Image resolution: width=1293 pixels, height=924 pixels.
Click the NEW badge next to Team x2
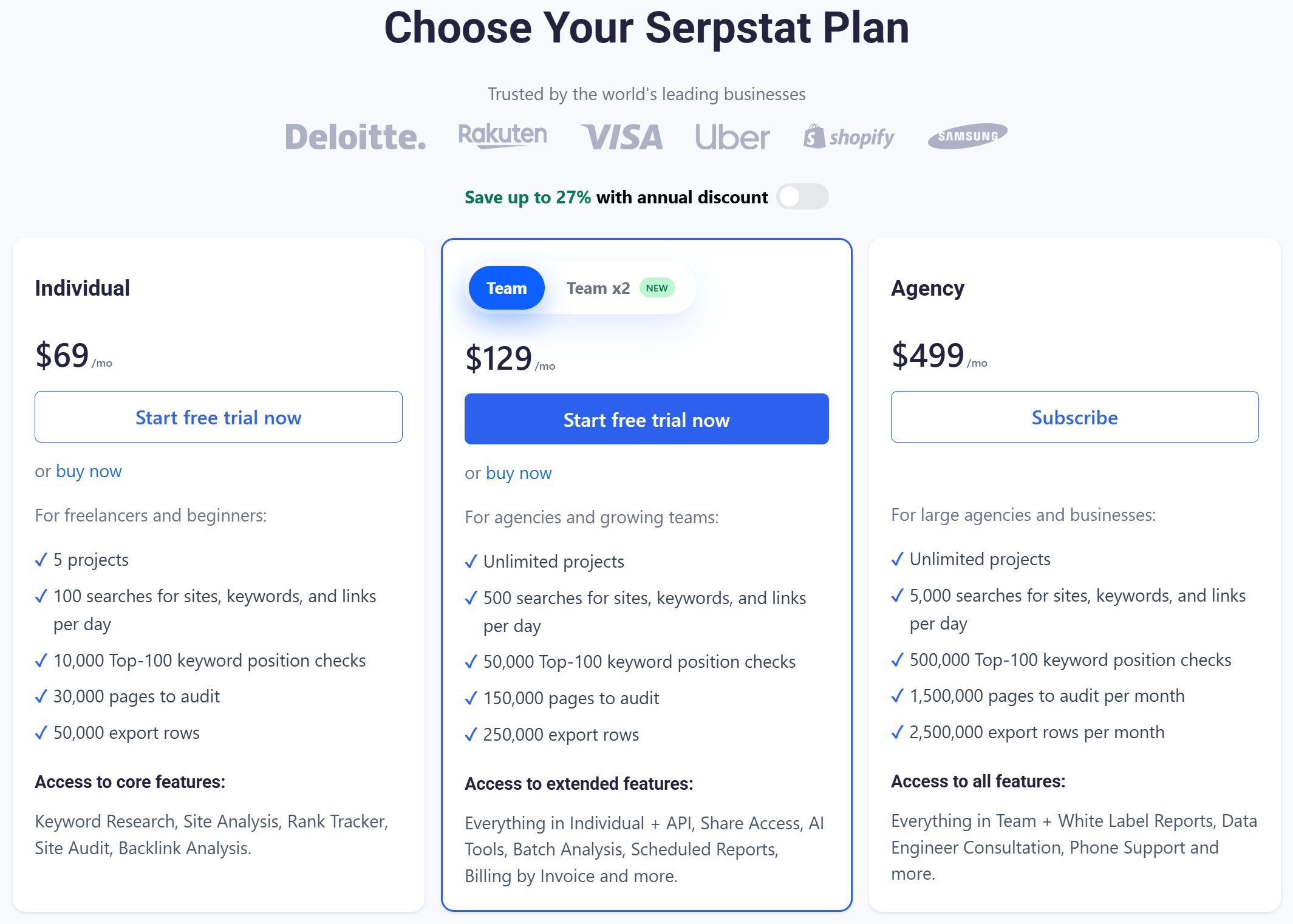pyautogui.click(x=657, y=288)
